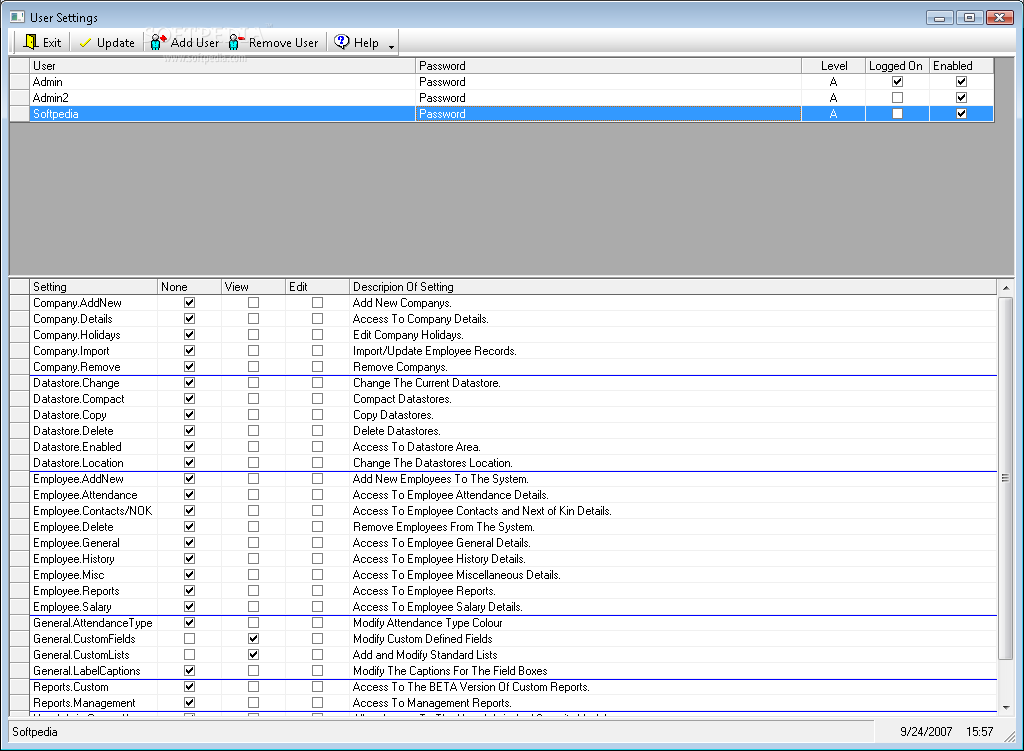Image resolution: width=1024 pixels, height=751 pixels.
Task: Click the Exit door icon
Action: click(31, 42)
